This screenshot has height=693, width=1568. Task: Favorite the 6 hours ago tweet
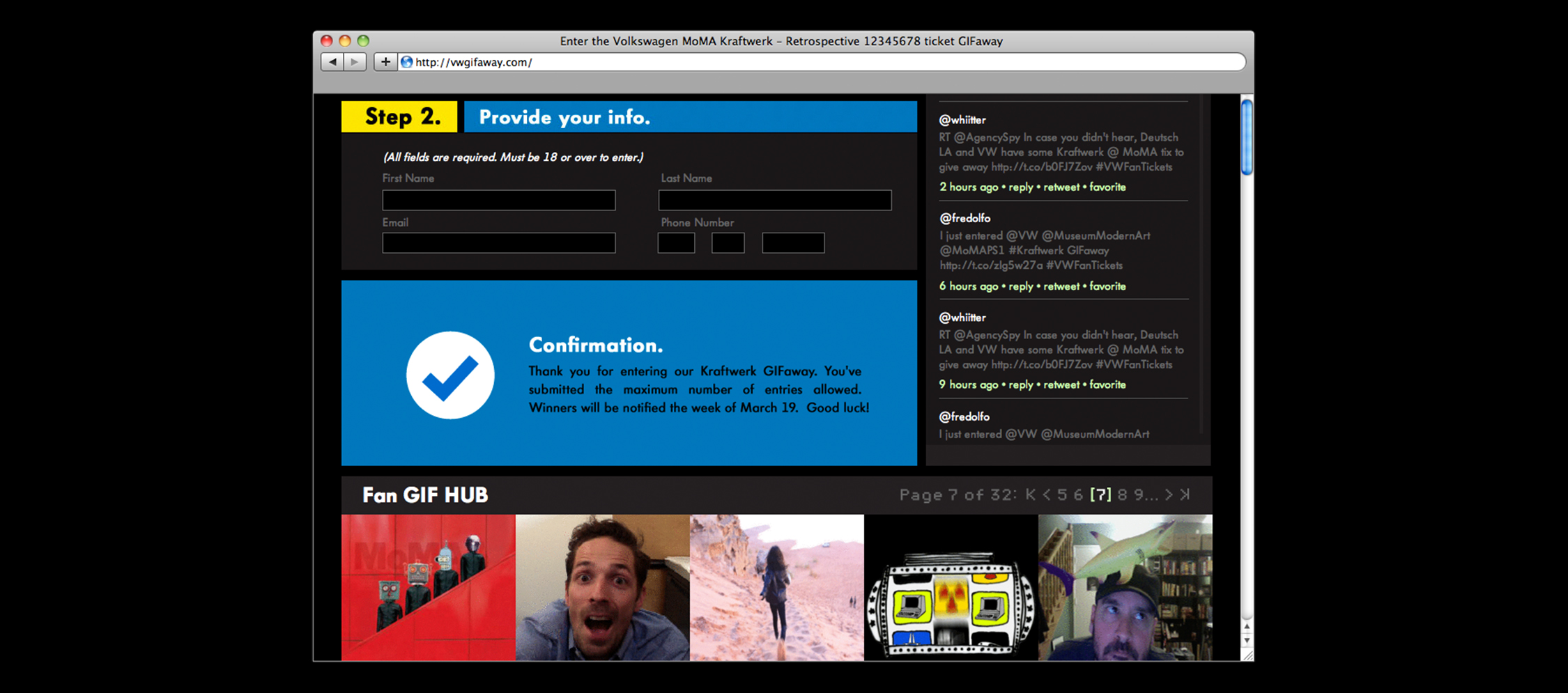point(1107,286)
